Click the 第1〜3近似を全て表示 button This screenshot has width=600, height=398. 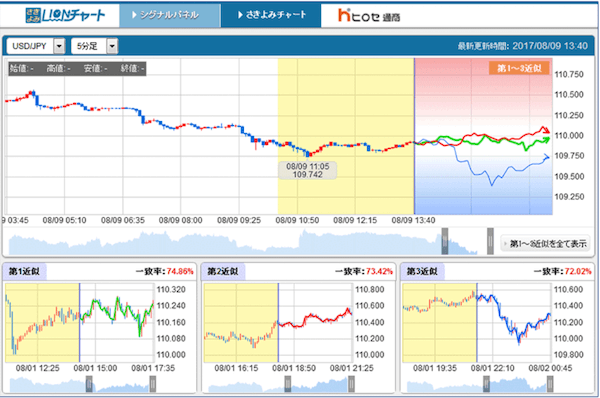click(545, 243)
